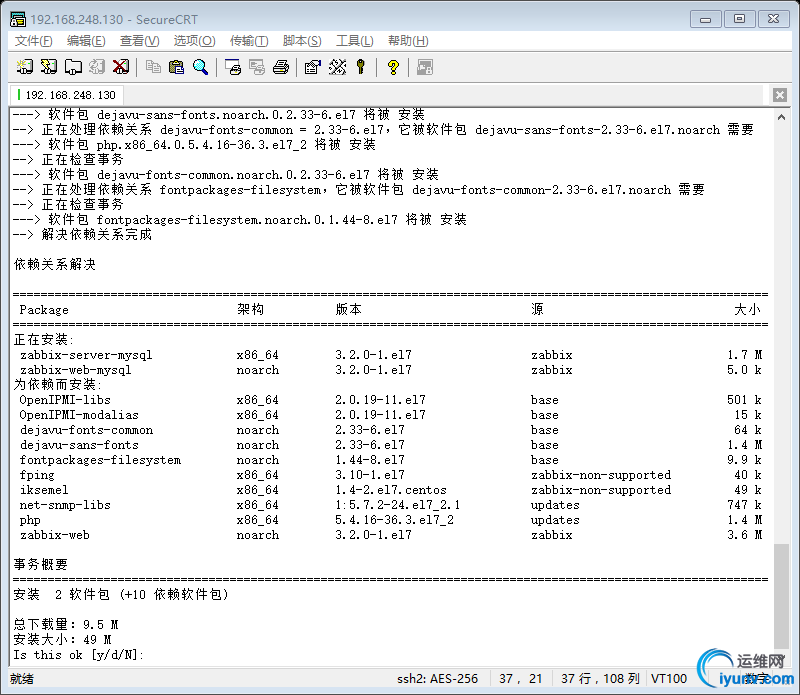Open the 编辑(E) menu
Viewport: 800px width, 695px height.
[86, 41]
